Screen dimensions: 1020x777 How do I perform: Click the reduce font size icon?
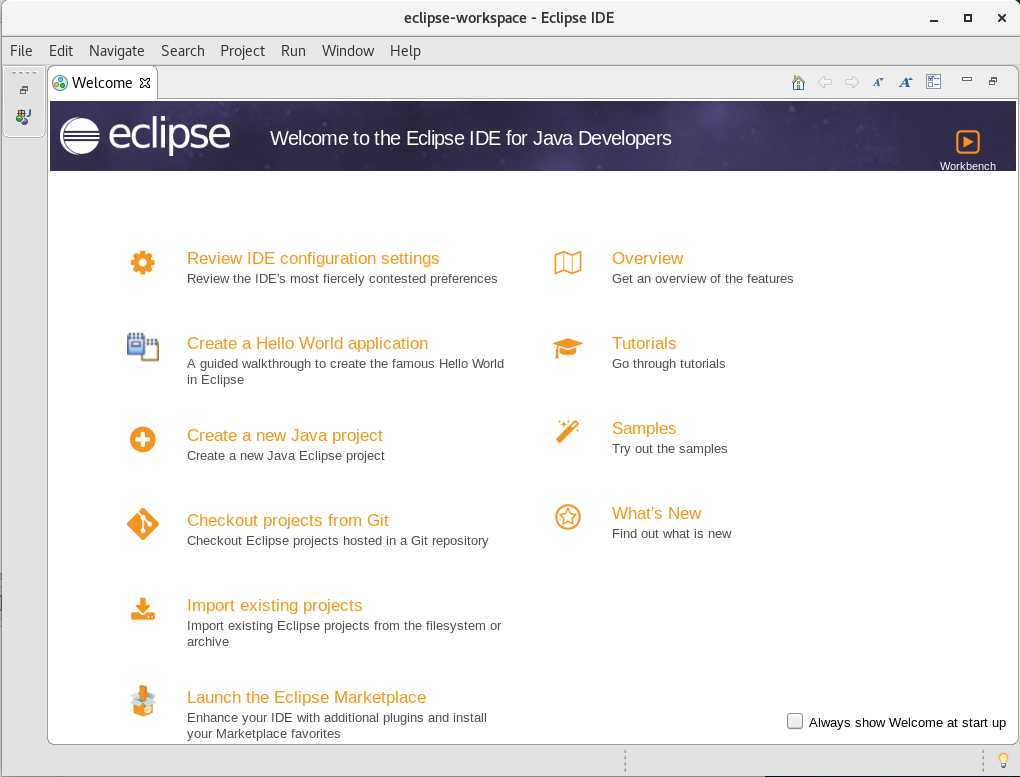click(x=878, y=82)
